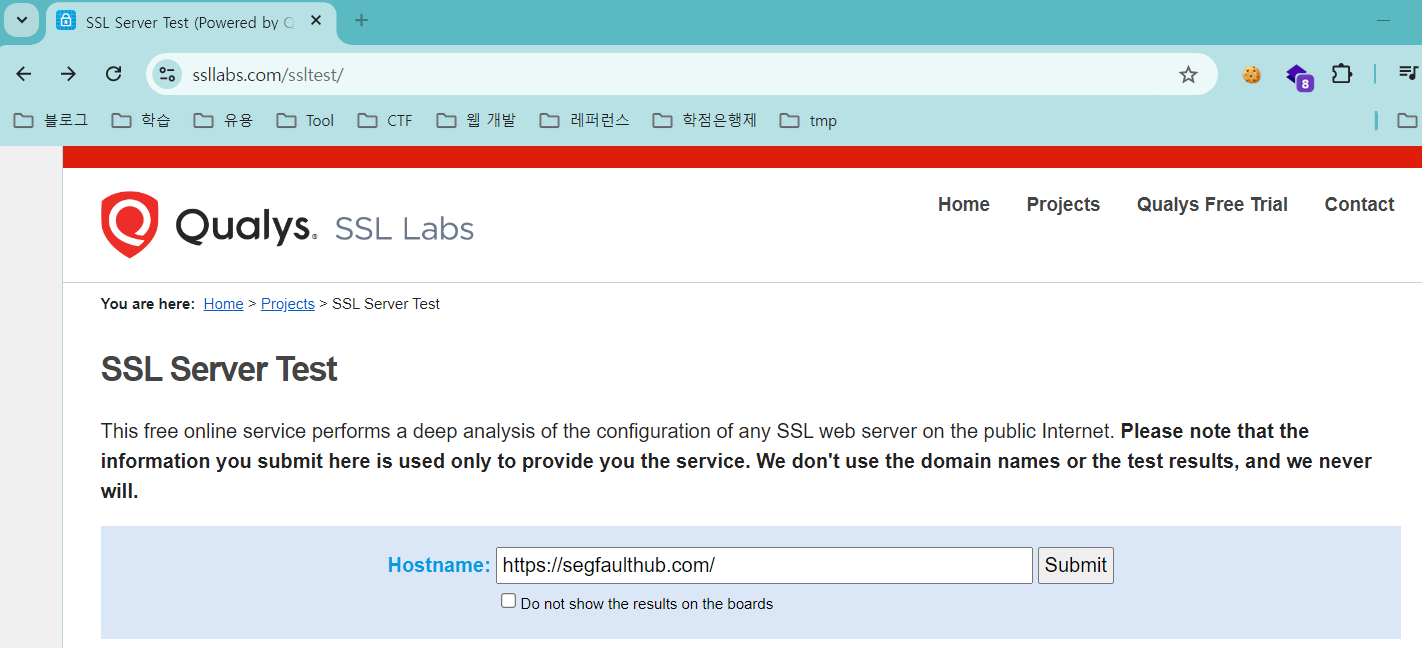
Task: Open the 블로그 bookmark folder
Action: 50,121
